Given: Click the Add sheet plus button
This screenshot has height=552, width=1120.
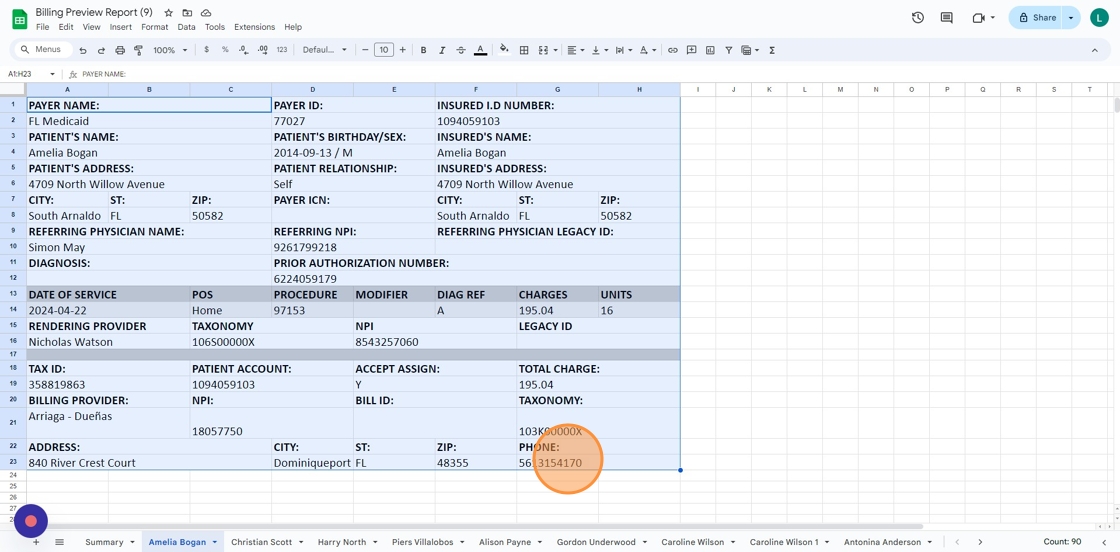Looking at the screenshot, I should coord(36,542).
